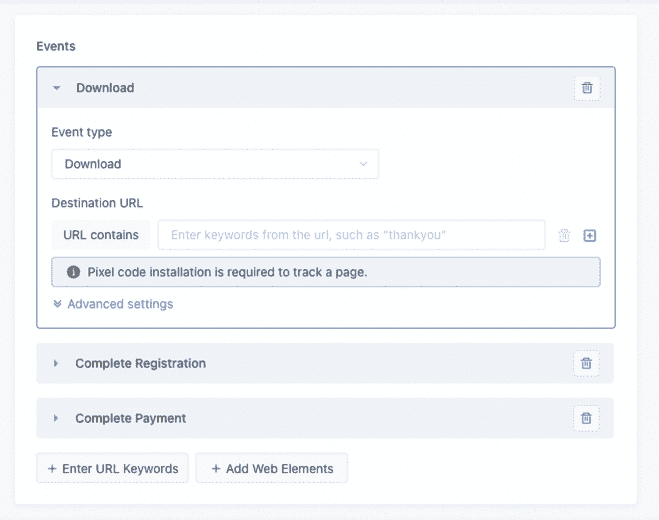Open the Event type dropdown showing Download

[215, 164]
